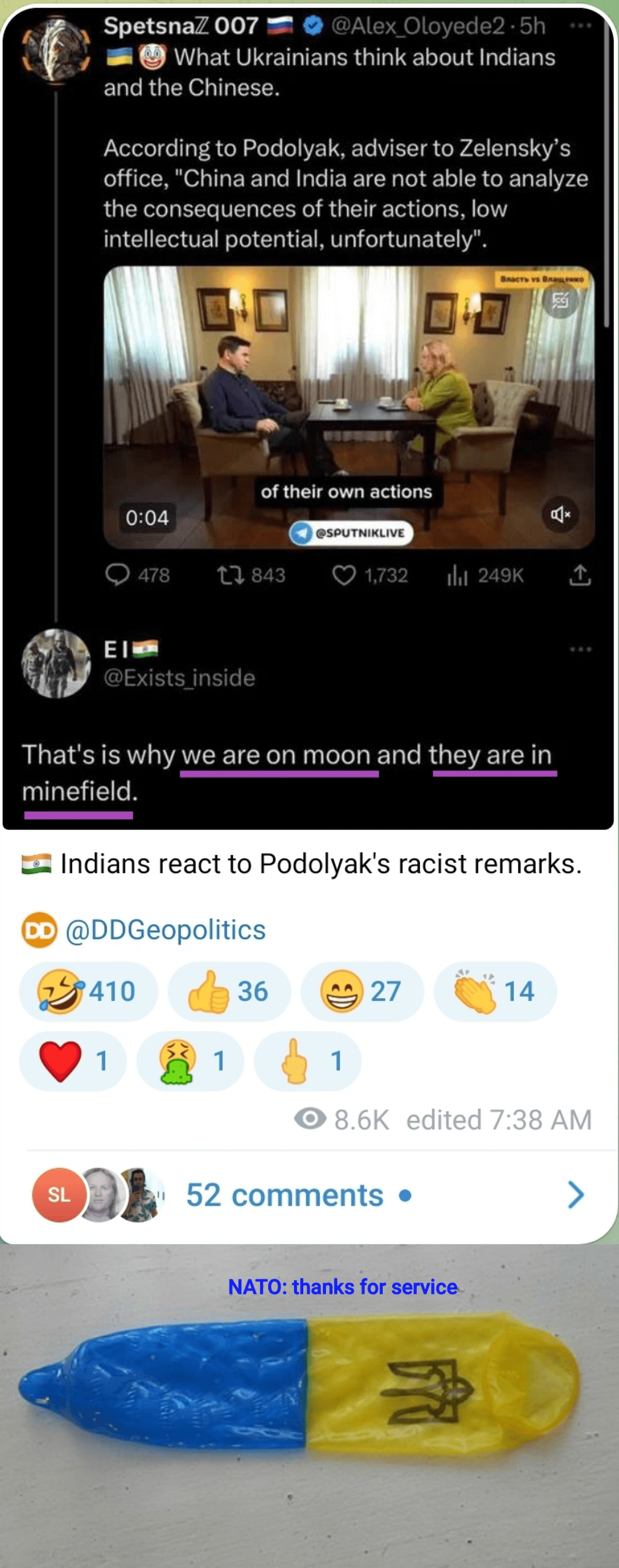Viewport: 619px width, 1568px height.
Task: Toggle the clapping hands reaction with 14
Action: [x=495, y=991]
